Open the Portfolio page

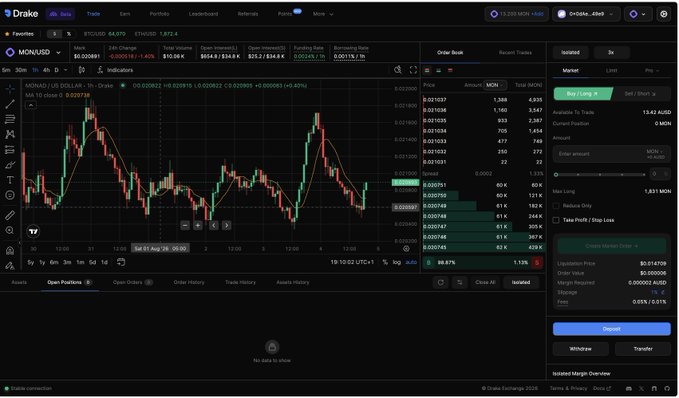tap(159, 14)
